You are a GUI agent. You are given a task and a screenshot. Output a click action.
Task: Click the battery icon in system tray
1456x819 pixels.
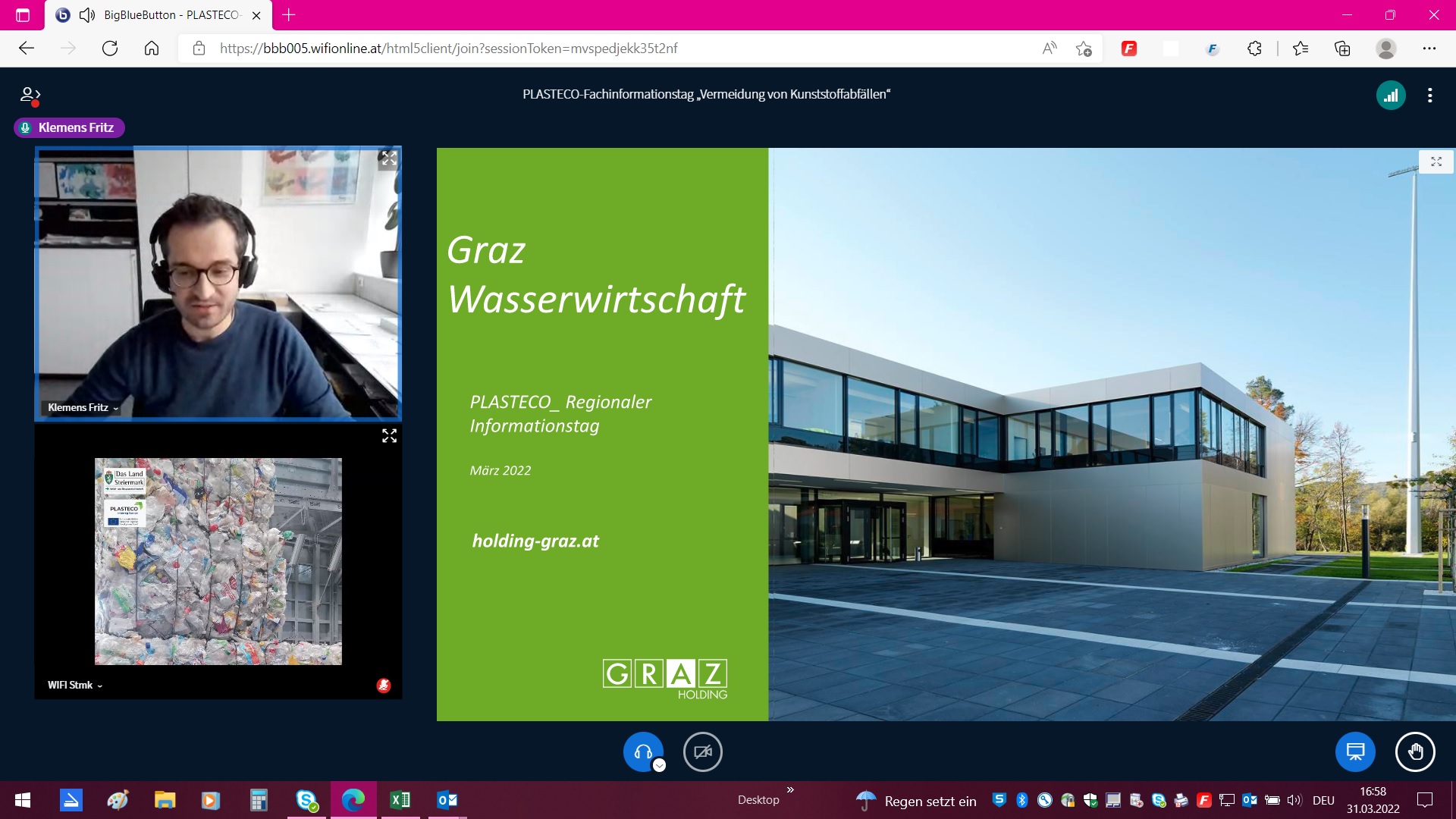click(x=1272, y=800)
